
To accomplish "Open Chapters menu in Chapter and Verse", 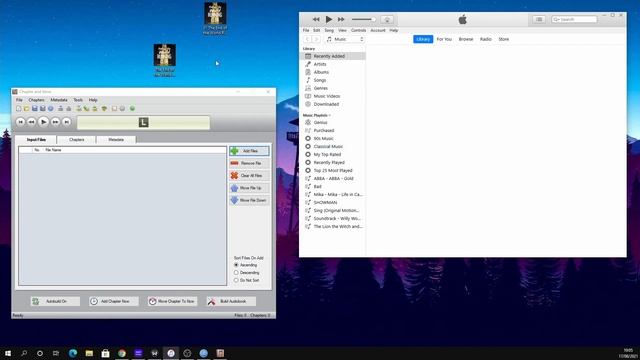I will [x=36, y=100].
